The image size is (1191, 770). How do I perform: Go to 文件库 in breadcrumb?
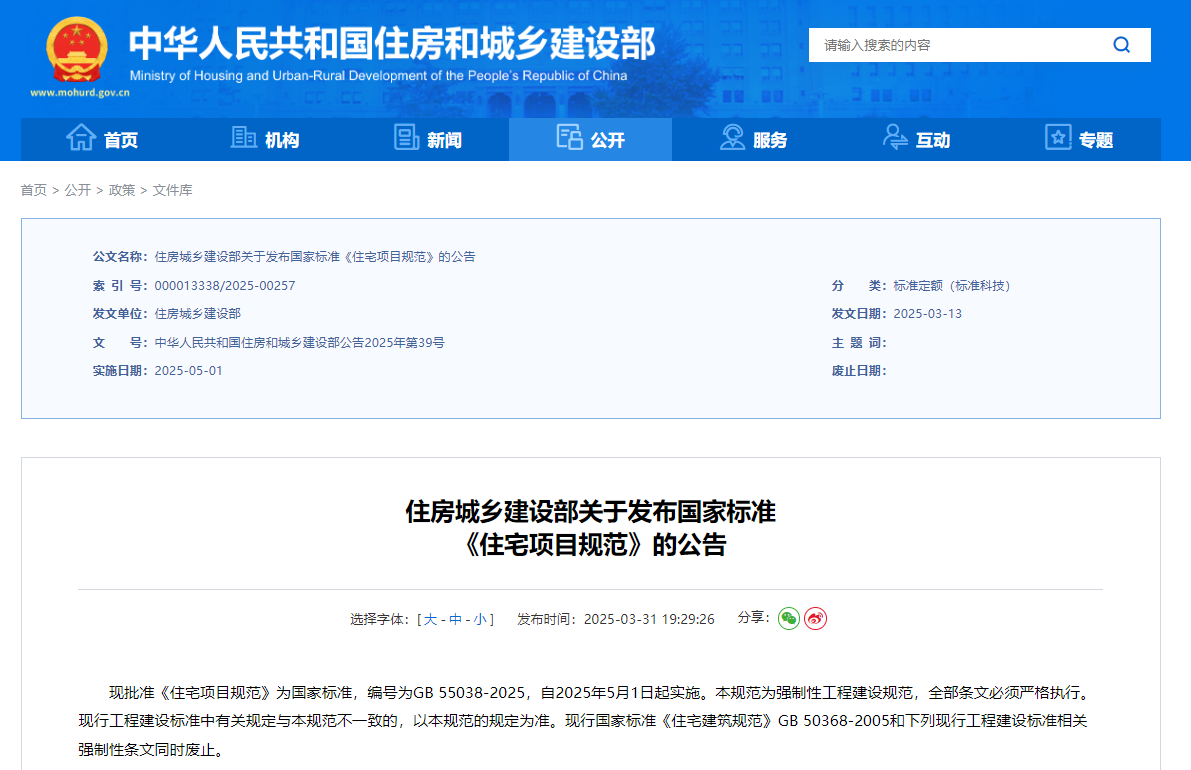(x=172, y=190)
